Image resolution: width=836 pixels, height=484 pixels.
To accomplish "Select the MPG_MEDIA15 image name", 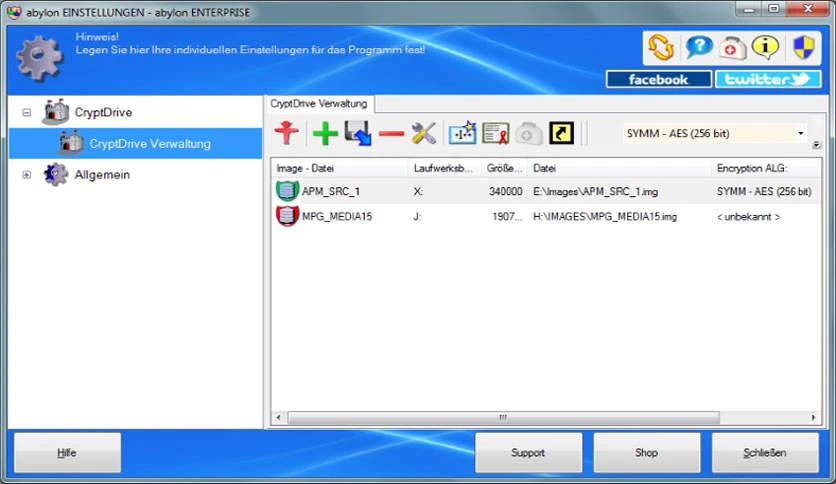I will (337, 216).
